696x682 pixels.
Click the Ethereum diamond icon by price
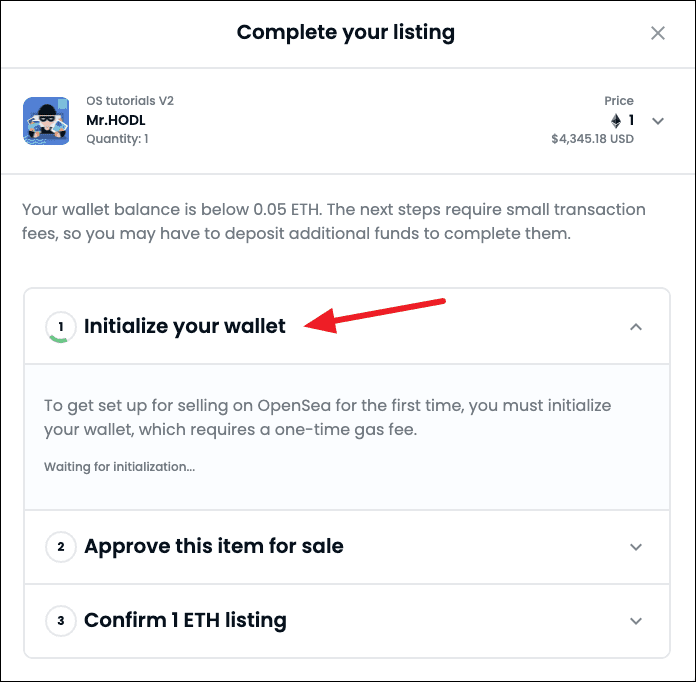[616, 120]
